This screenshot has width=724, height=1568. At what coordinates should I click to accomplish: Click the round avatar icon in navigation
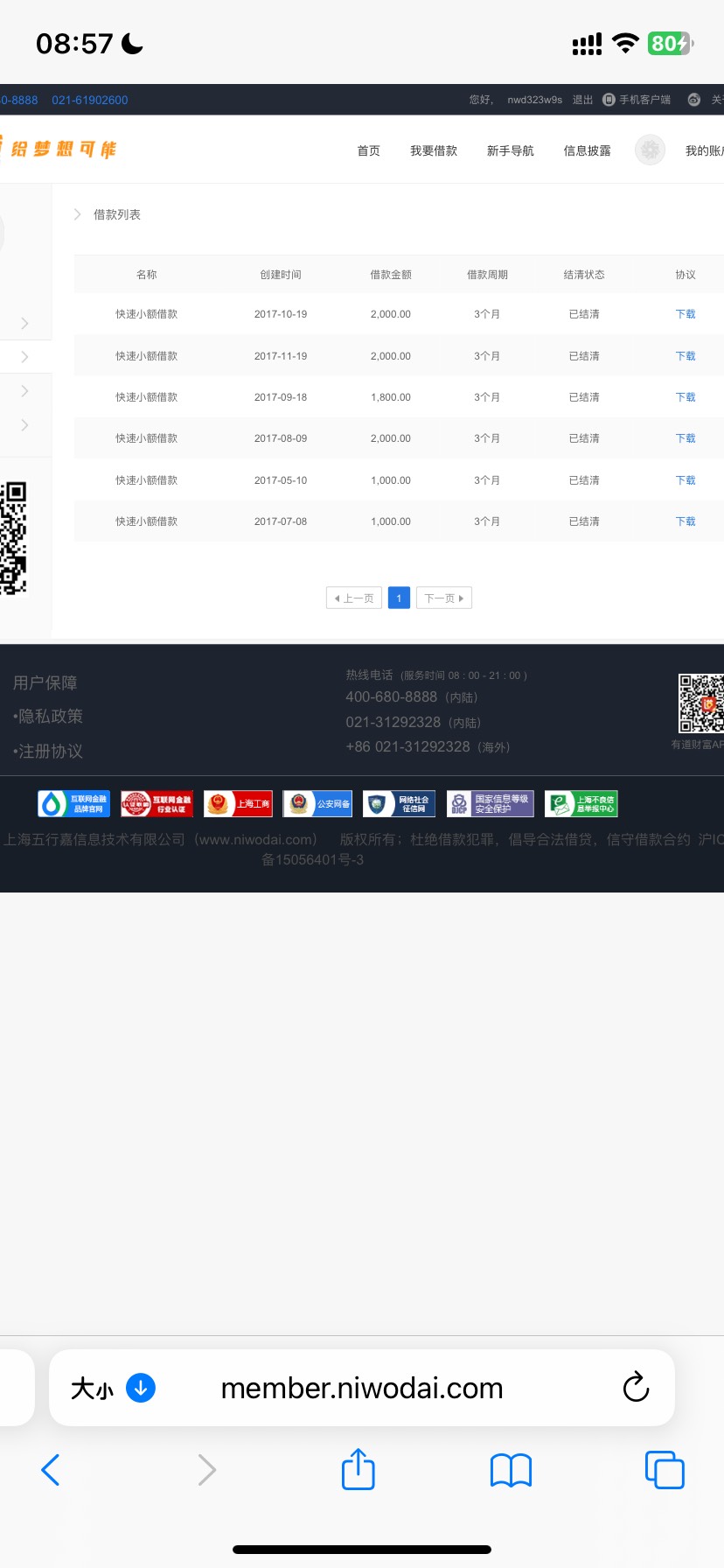[x=650, y=150]
